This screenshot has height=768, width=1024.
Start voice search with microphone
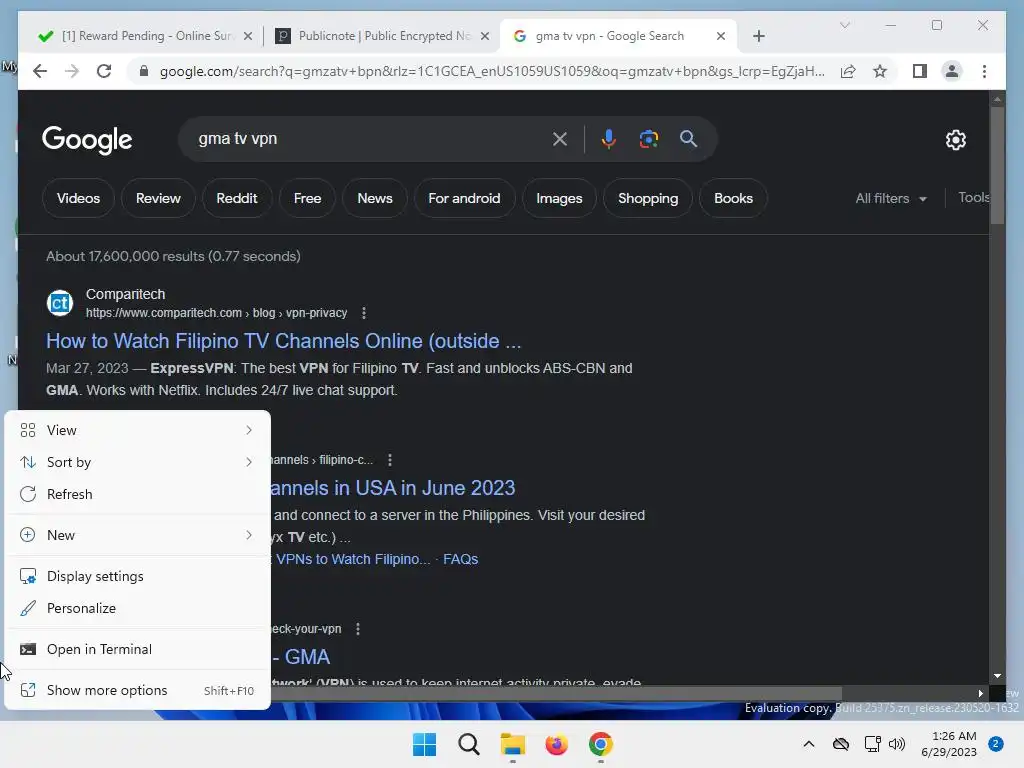point(609,139)
